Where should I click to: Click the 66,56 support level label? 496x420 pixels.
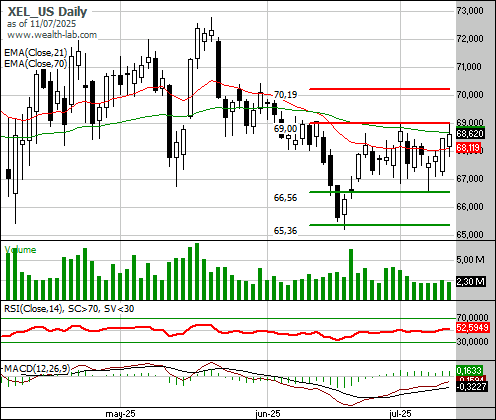[x=285, y=198]
